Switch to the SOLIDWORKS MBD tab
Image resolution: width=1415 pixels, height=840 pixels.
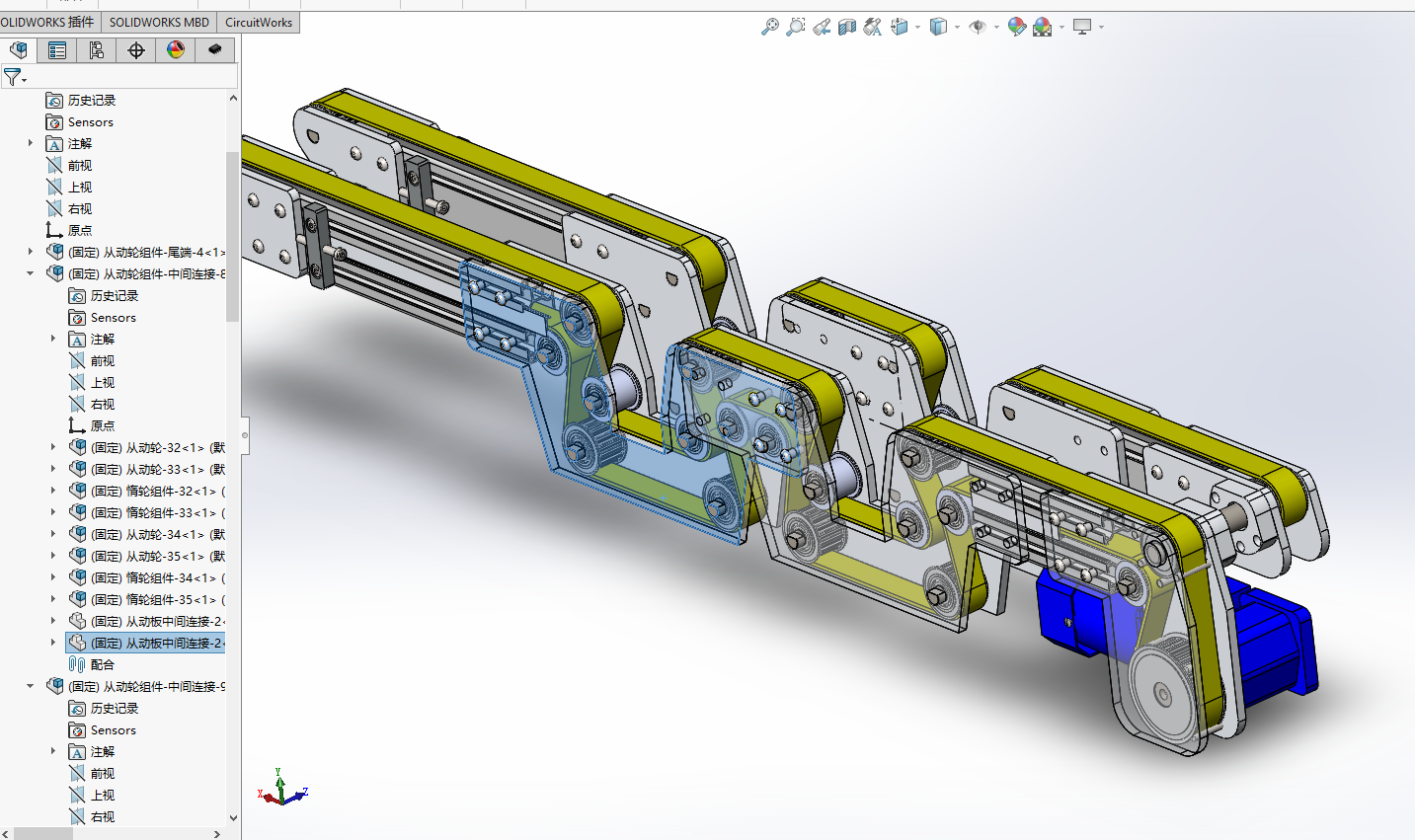159,22
